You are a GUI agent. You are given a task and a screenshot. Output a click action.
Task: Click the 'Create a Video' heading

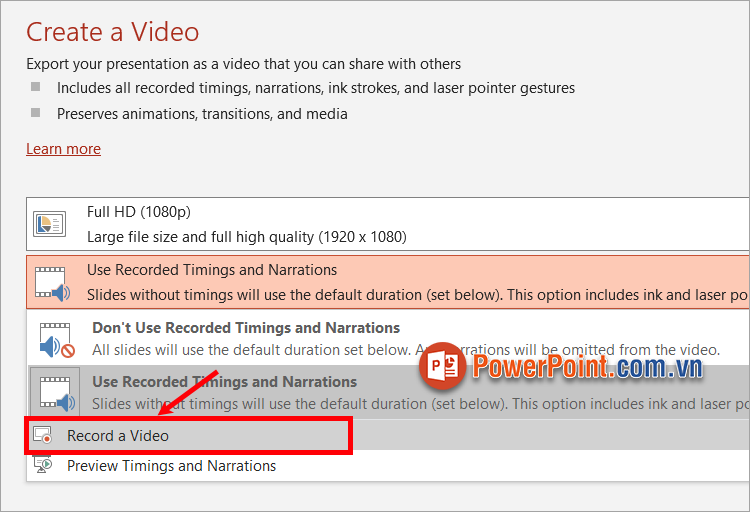click(112, 32)
